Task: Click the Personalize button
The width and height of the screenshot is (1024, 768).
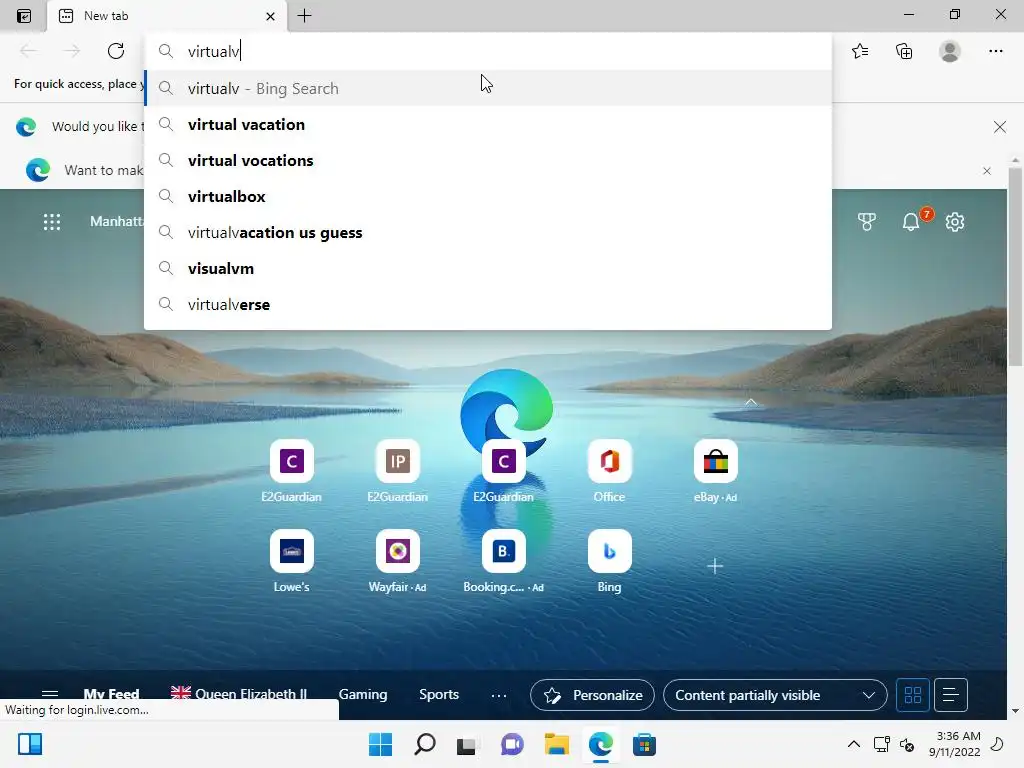Action: 592,695
